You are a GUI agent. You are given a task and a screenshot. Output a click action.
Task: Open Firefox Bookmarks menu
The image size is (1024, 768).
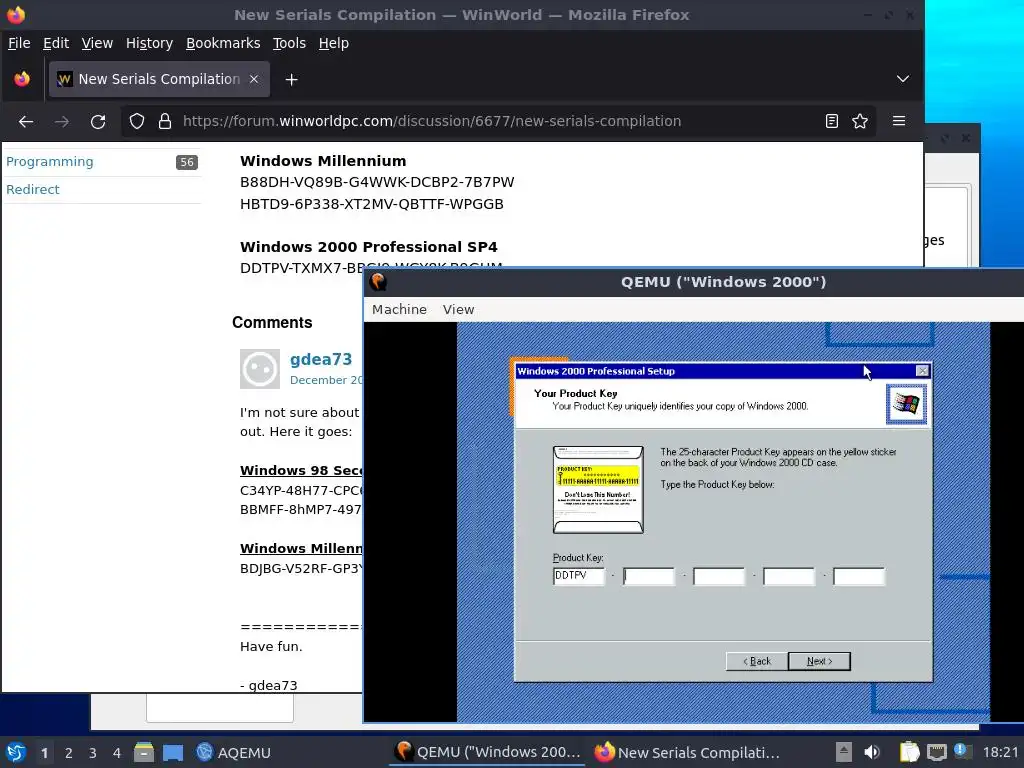pyautogui.click(x=223, y=43)
